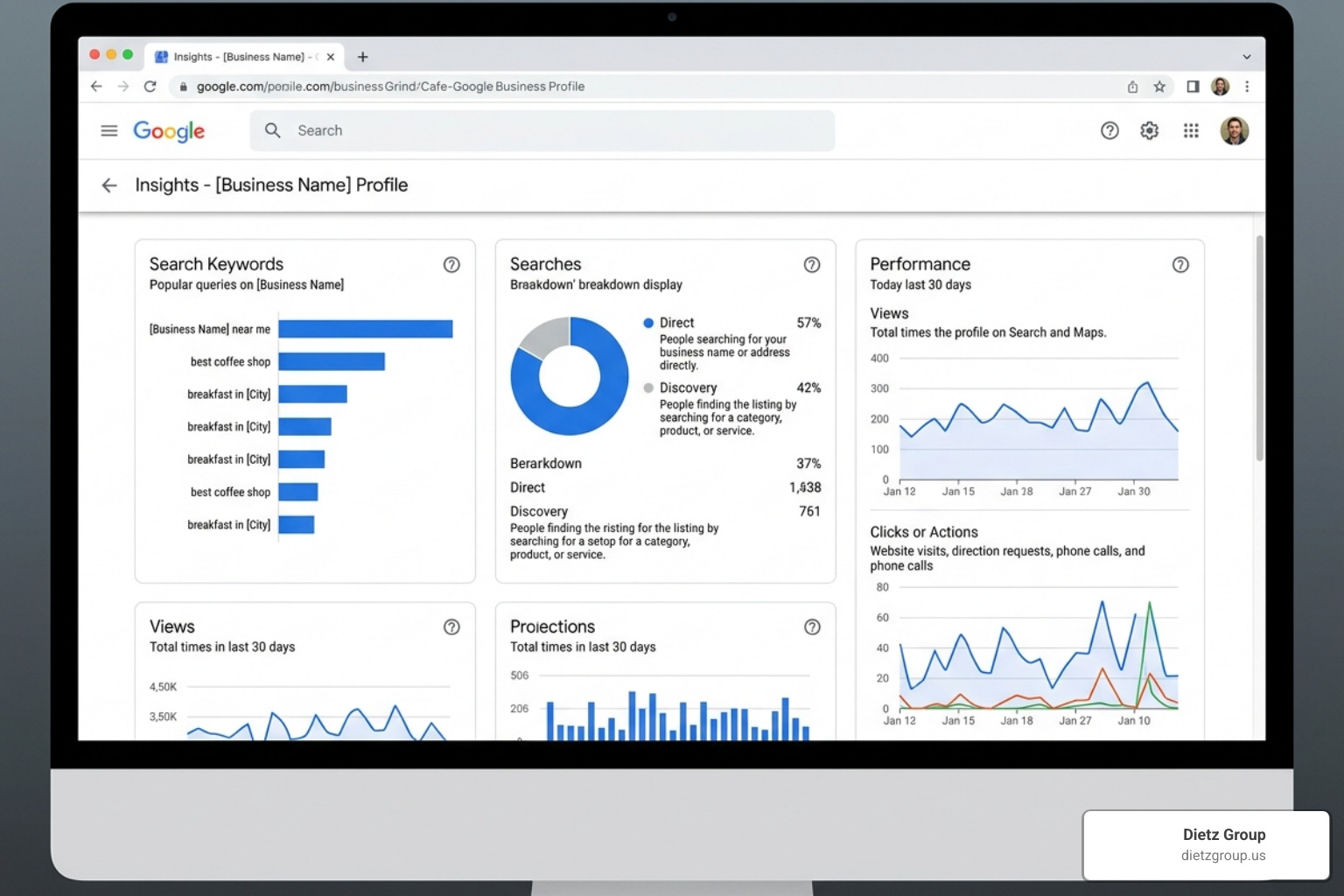Click the Google logo
The image size is (1344, 896).
point(169,131)
